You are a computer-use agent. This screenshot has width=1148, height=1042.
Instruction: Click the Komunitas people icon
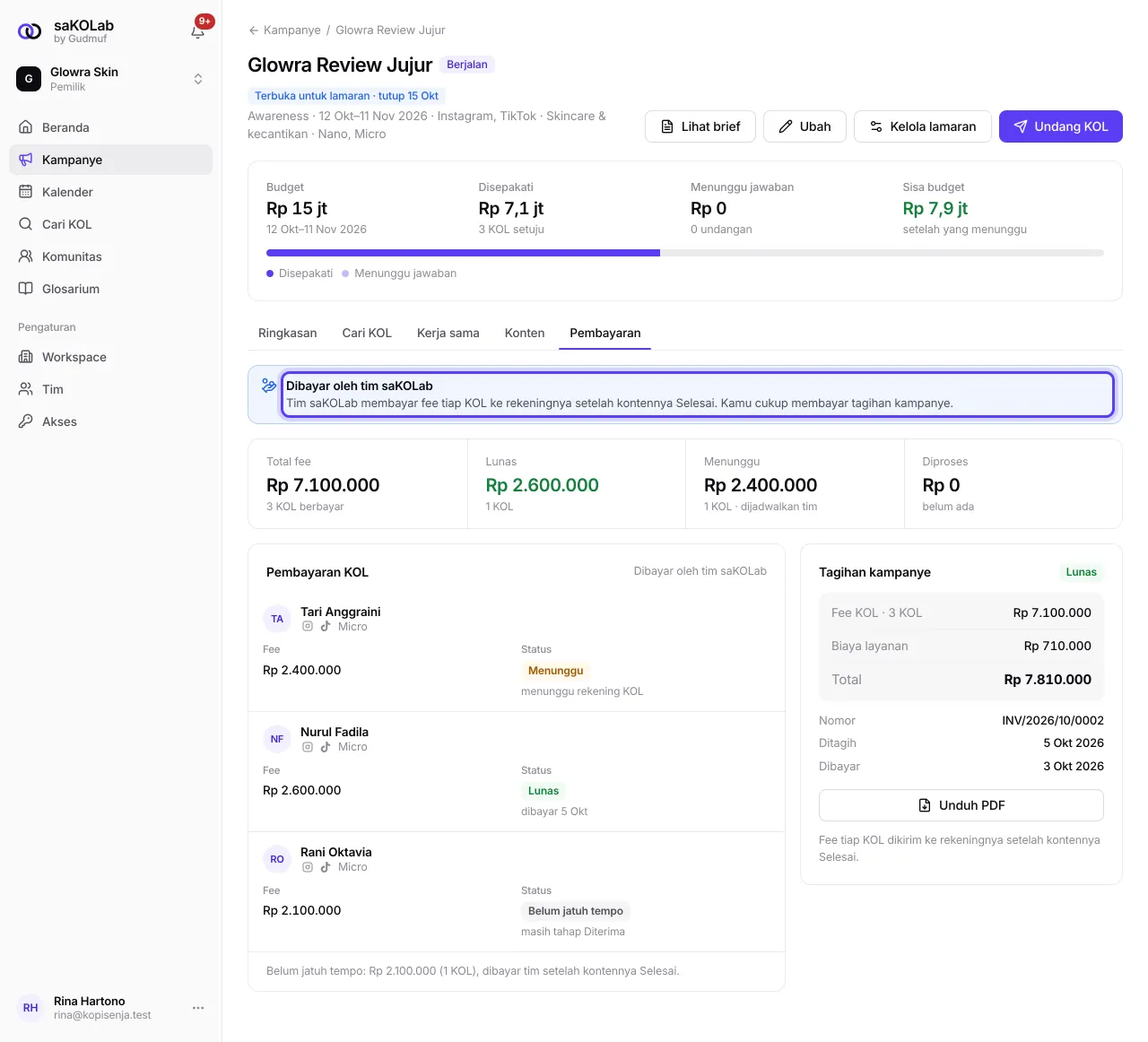pos(26,256)
